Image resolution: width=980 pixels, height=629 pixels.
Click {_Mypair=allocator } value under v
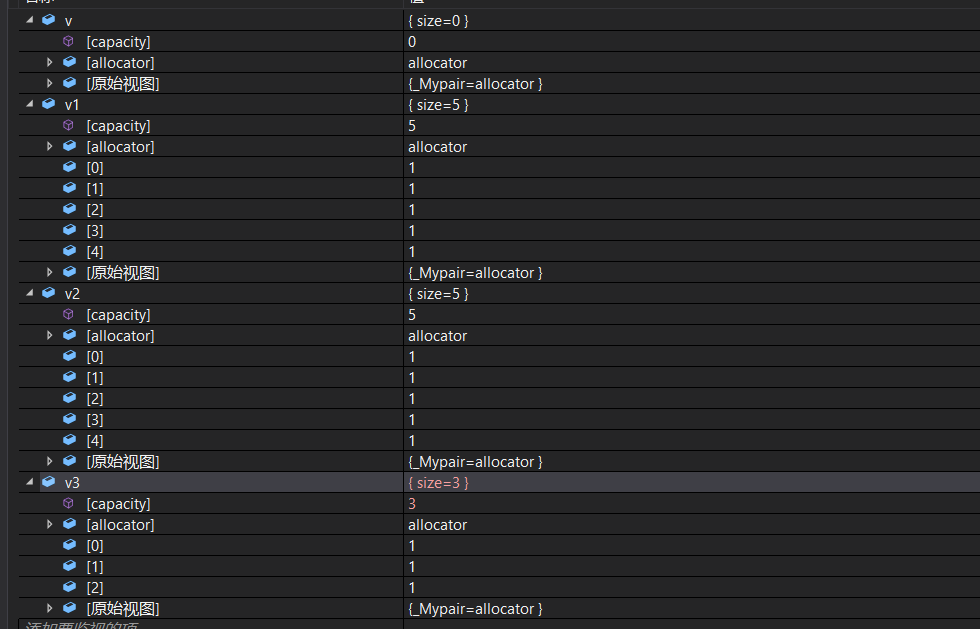475,84
